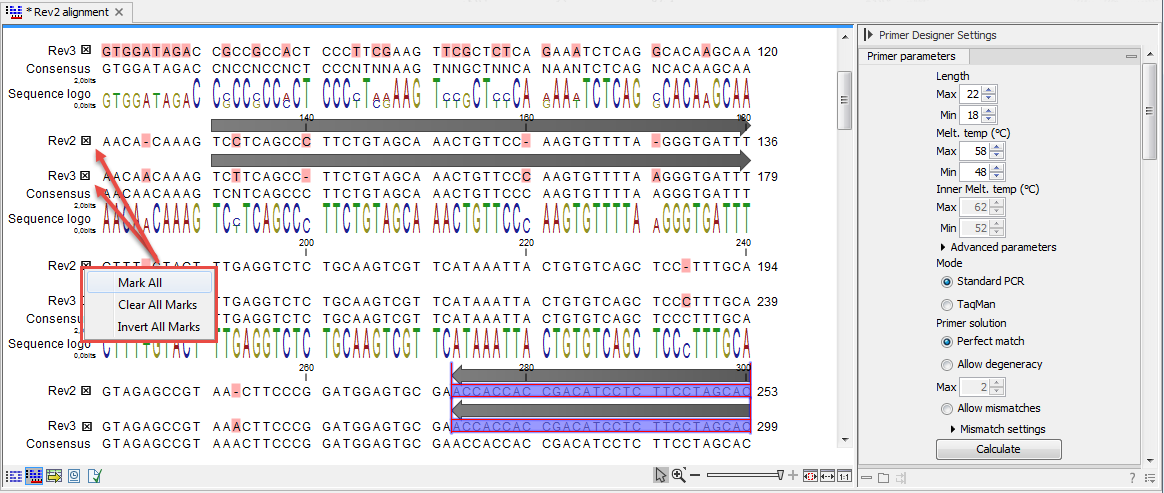The height and width of the screenshot is (493, 1164).
Task: Click the fit width zoom icon
Action: pos(827,476)
